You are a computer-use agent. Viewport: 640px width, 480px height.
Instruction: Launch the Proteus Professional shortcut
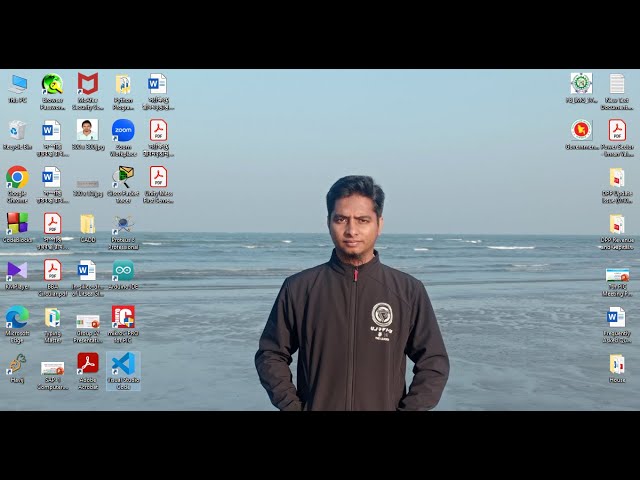[x=123, y=224]
